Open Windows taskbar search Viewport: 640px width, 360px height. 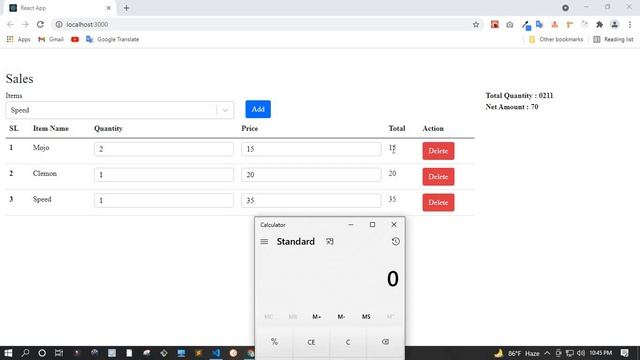(x=25, y=353)
